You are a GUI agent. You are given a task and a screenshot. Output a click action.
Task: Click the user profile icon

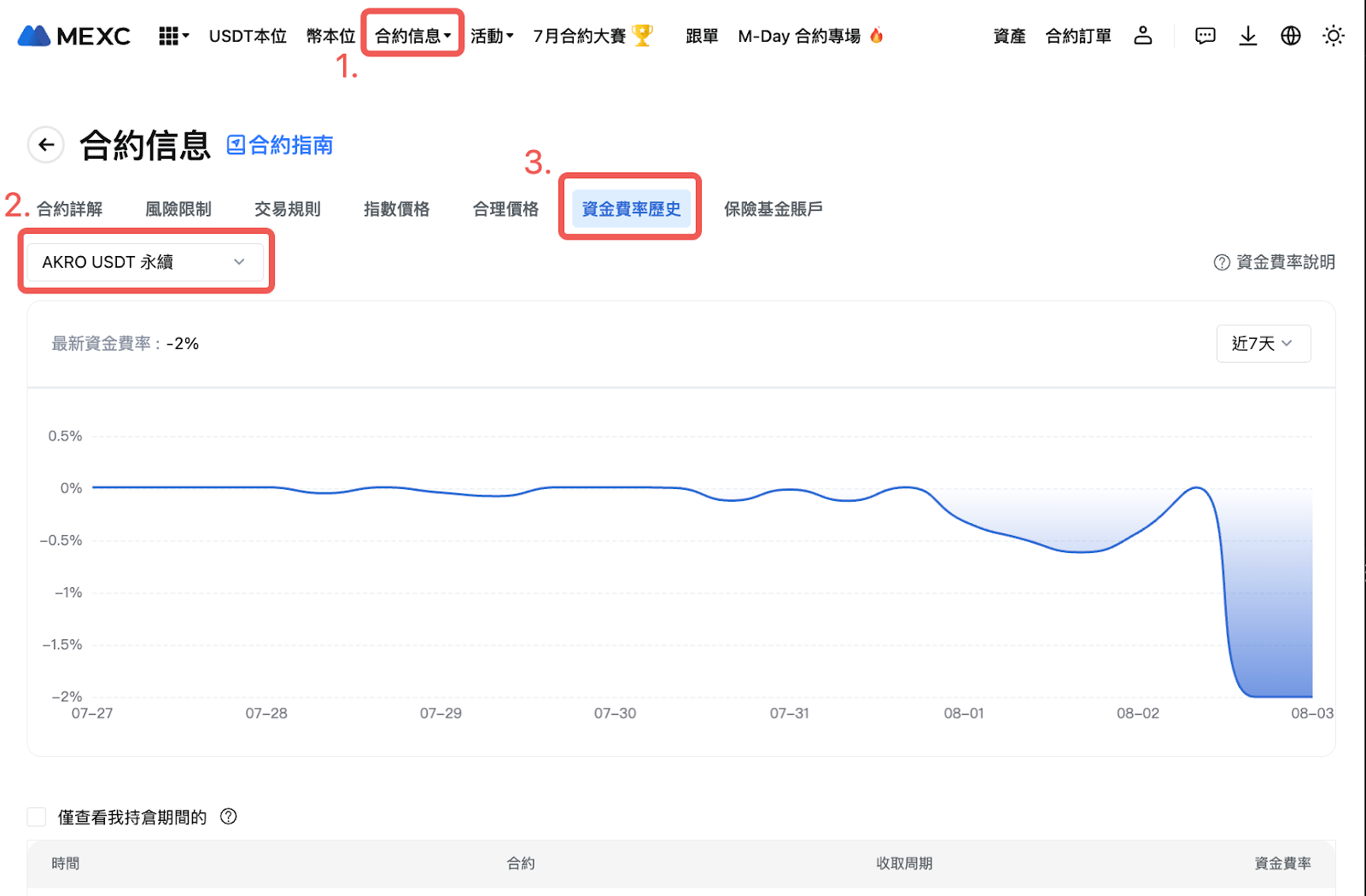point(1142,36)
